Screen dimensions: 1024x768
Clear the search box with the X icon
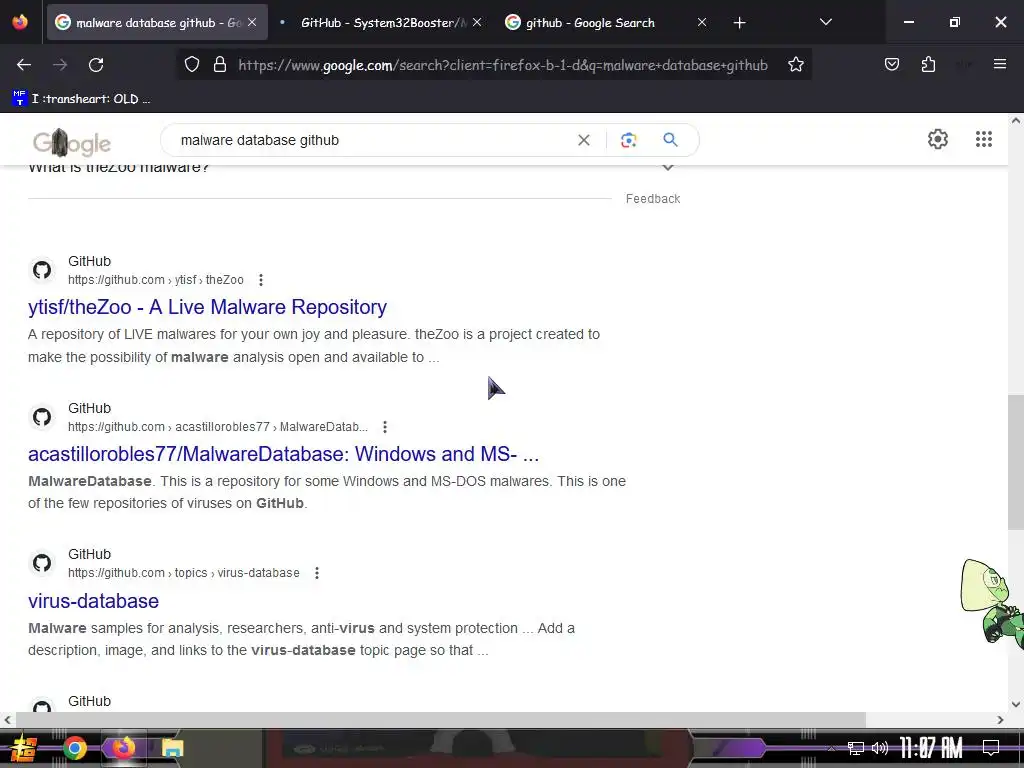pos(584,140)
